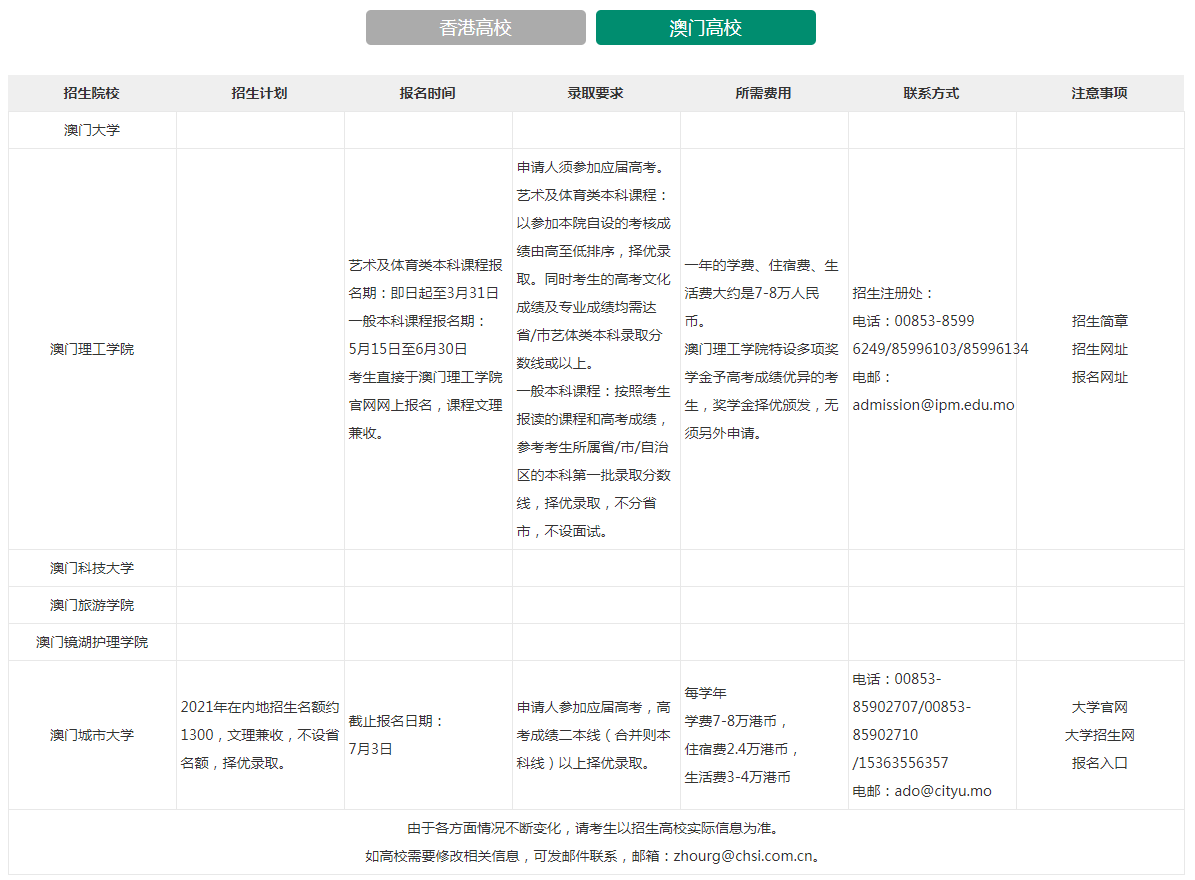Click the 录取要求 column header
The image size is (1195, 880).
point(596,93)
